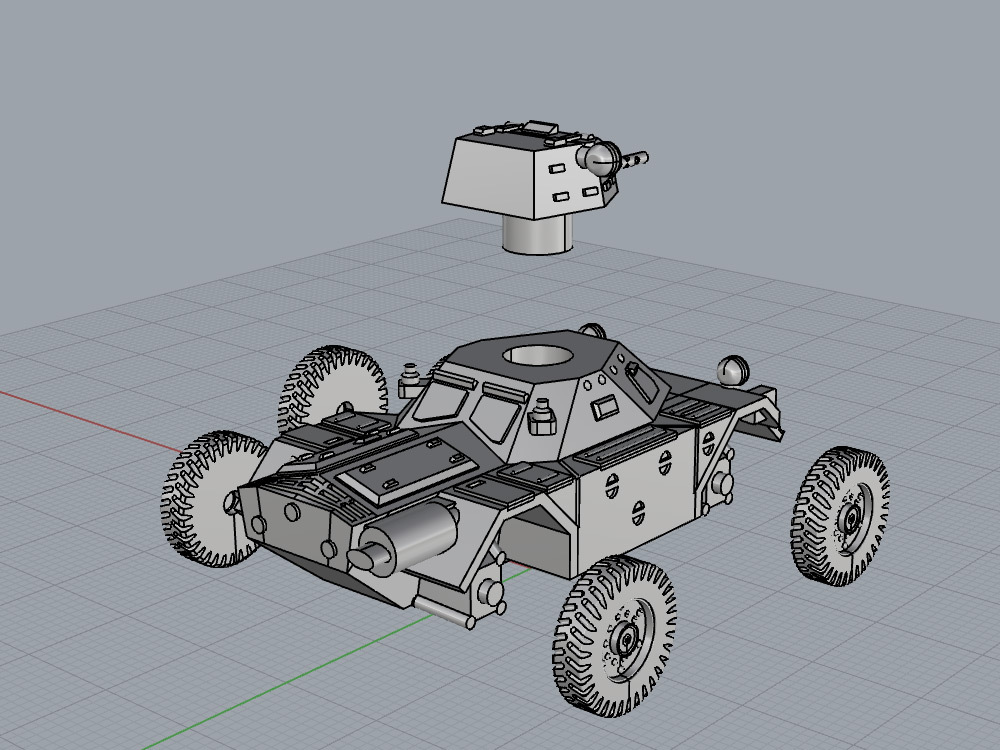
Task: Select the red X-axis line on the grid
Action: tap(89, 420)
